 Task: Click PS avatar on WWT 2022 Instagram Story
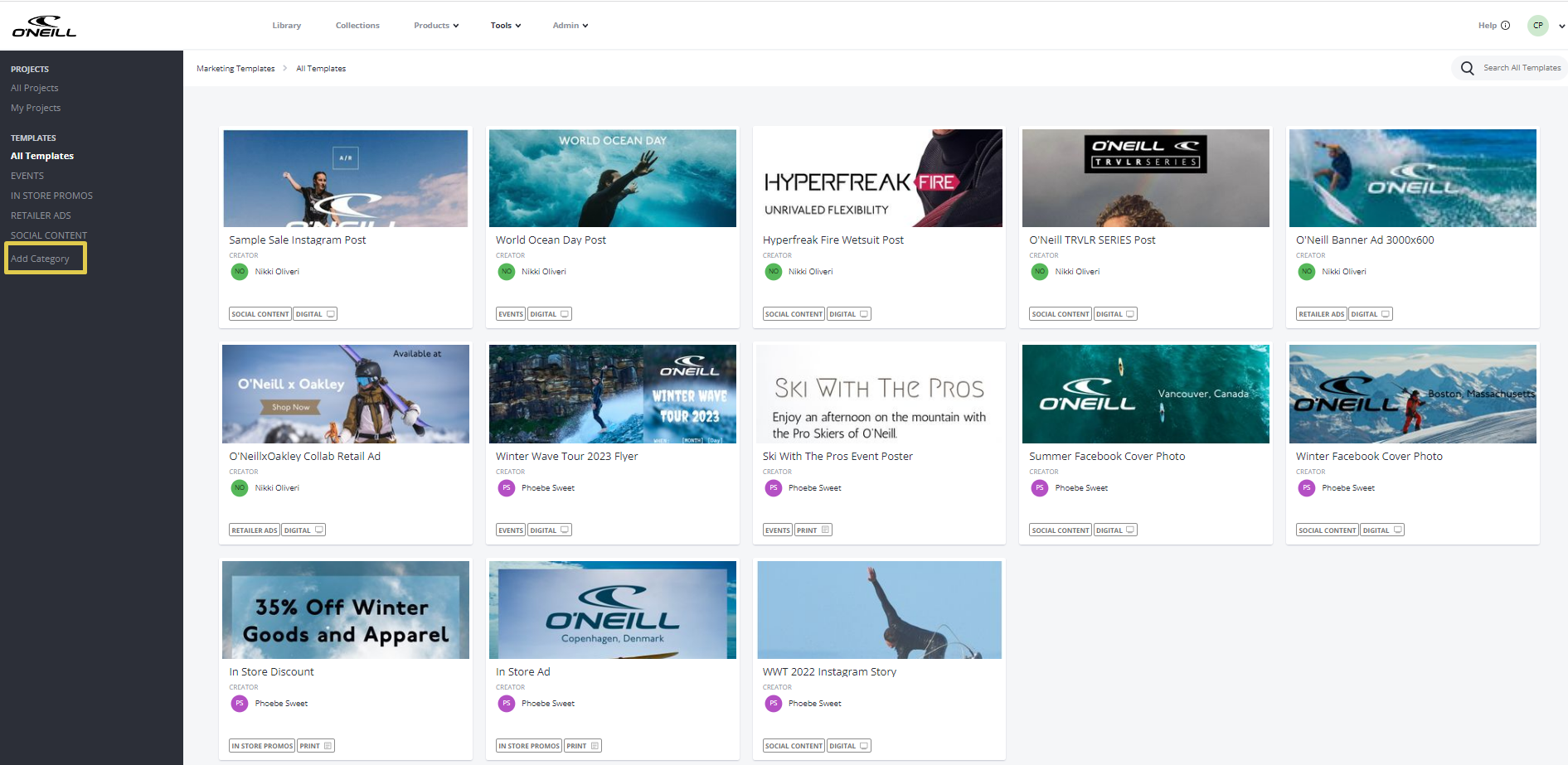tap(774, 704)
